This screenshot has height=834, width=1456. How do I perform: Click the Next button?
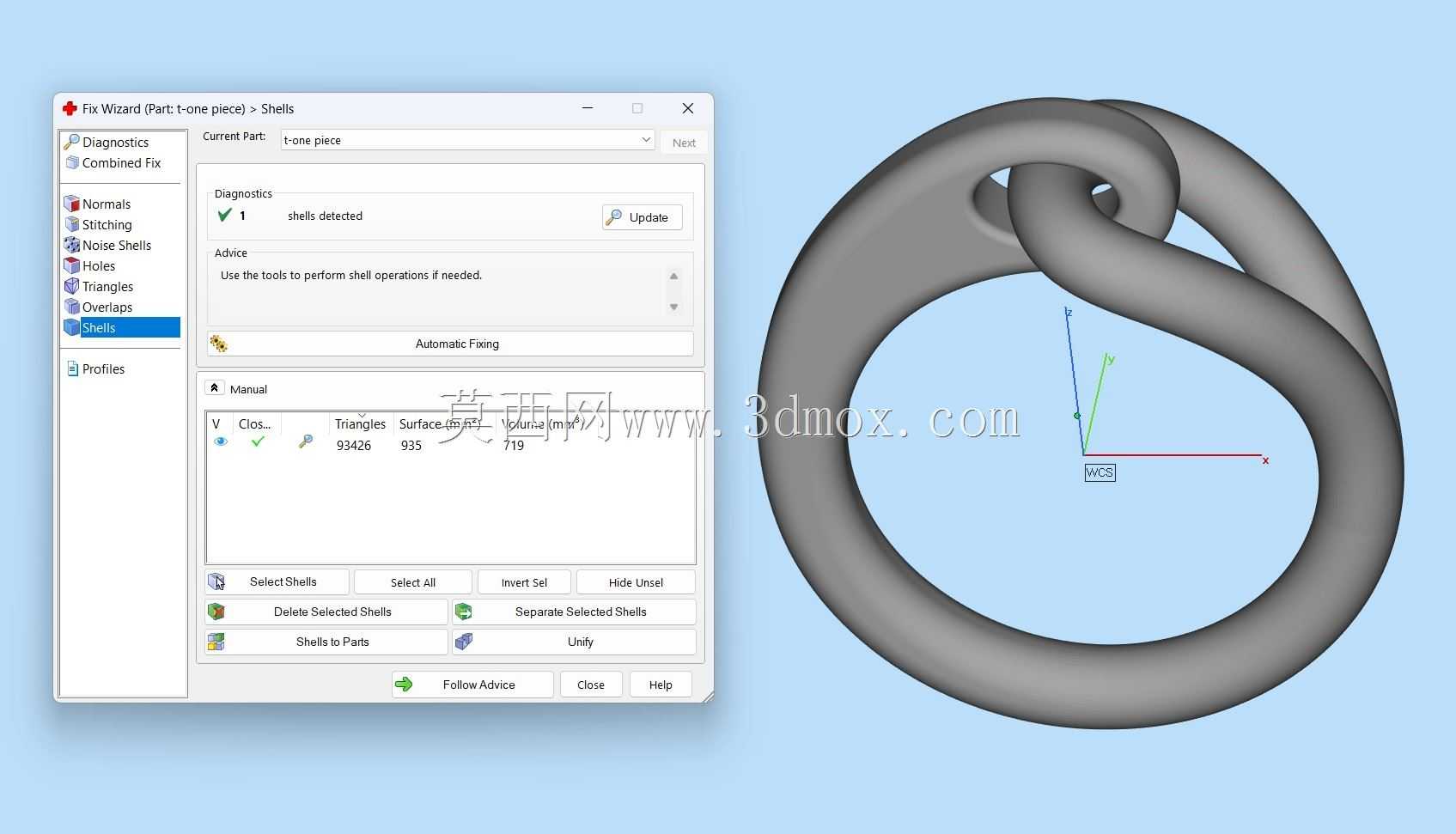684,143
